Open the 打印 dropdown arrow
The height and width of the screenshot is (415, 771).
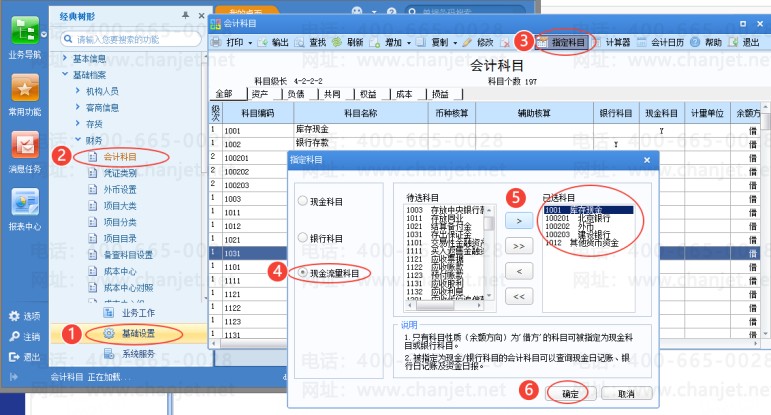click(x=250, y=43)
